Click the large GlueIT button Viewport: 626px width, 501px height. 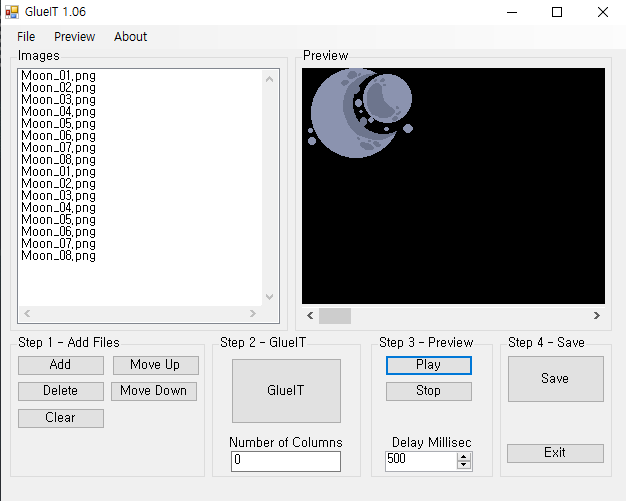286,391
